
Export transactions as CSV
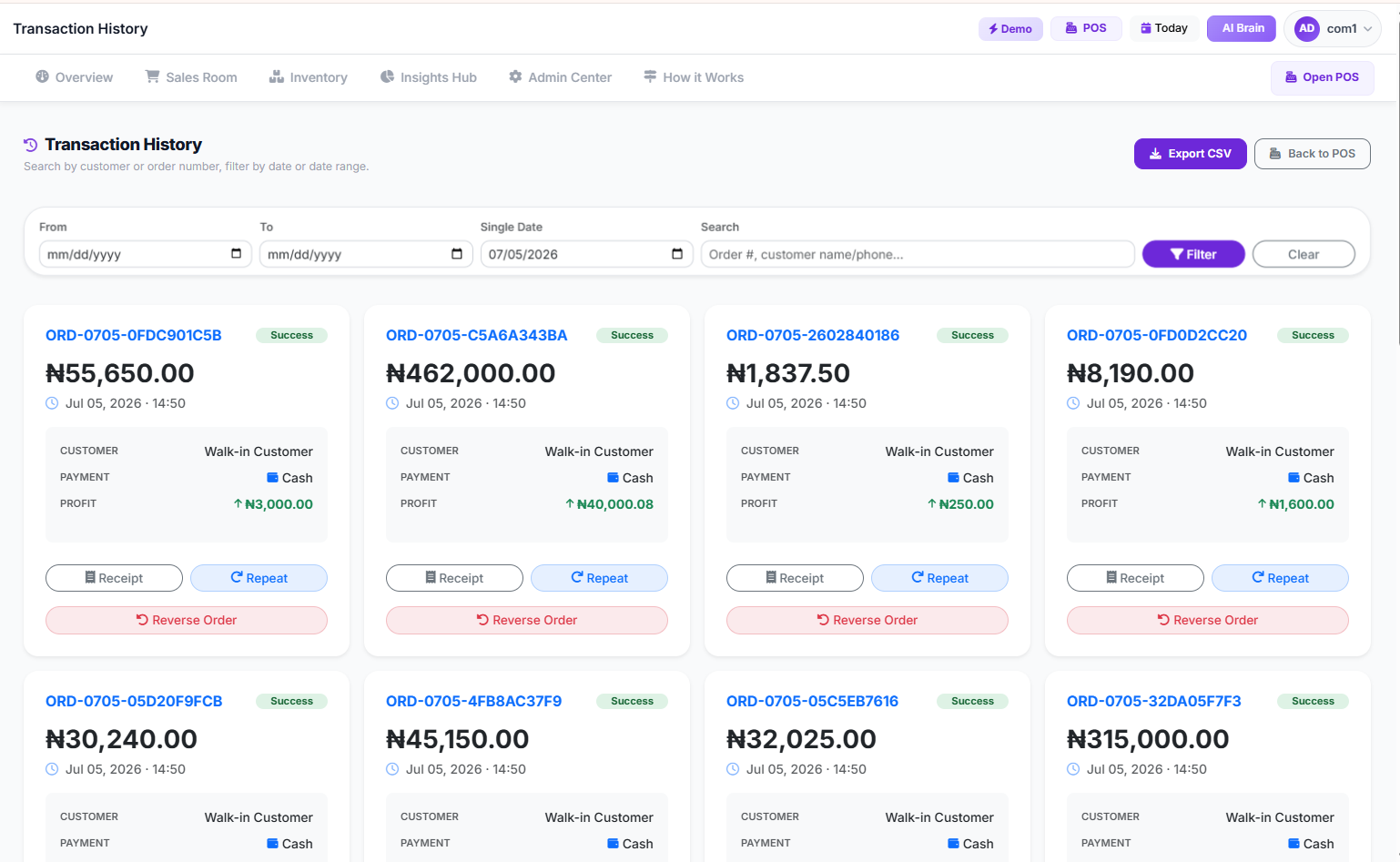(1190, 154)
